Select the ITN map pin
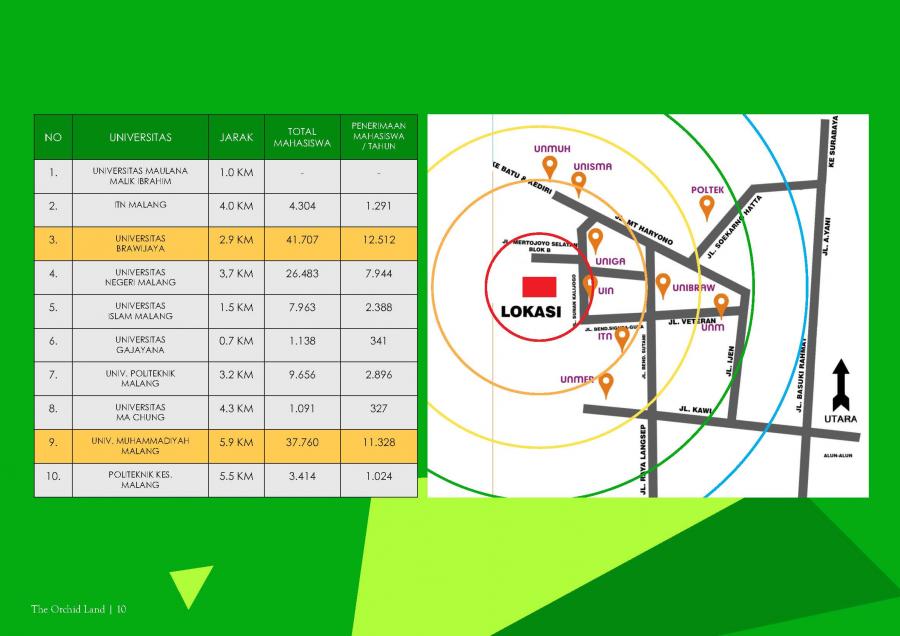Image resolution: width=900 pixels, height=636 pixels. (x=622, y=337)
